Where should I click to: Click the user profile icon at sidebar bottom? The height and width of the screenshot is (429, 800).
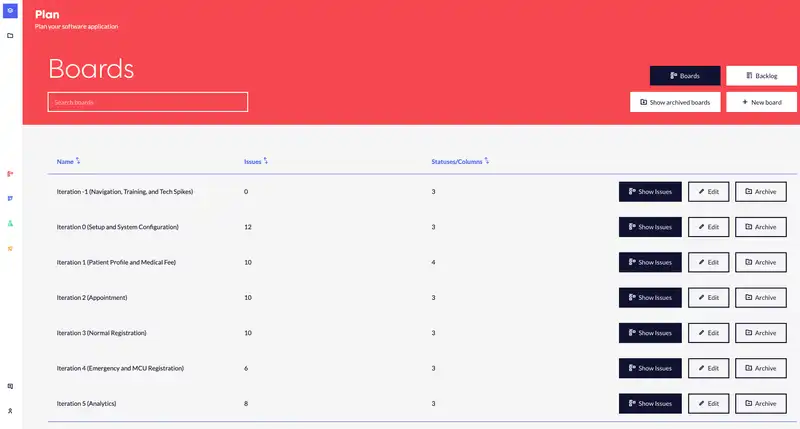click(10, 411)
